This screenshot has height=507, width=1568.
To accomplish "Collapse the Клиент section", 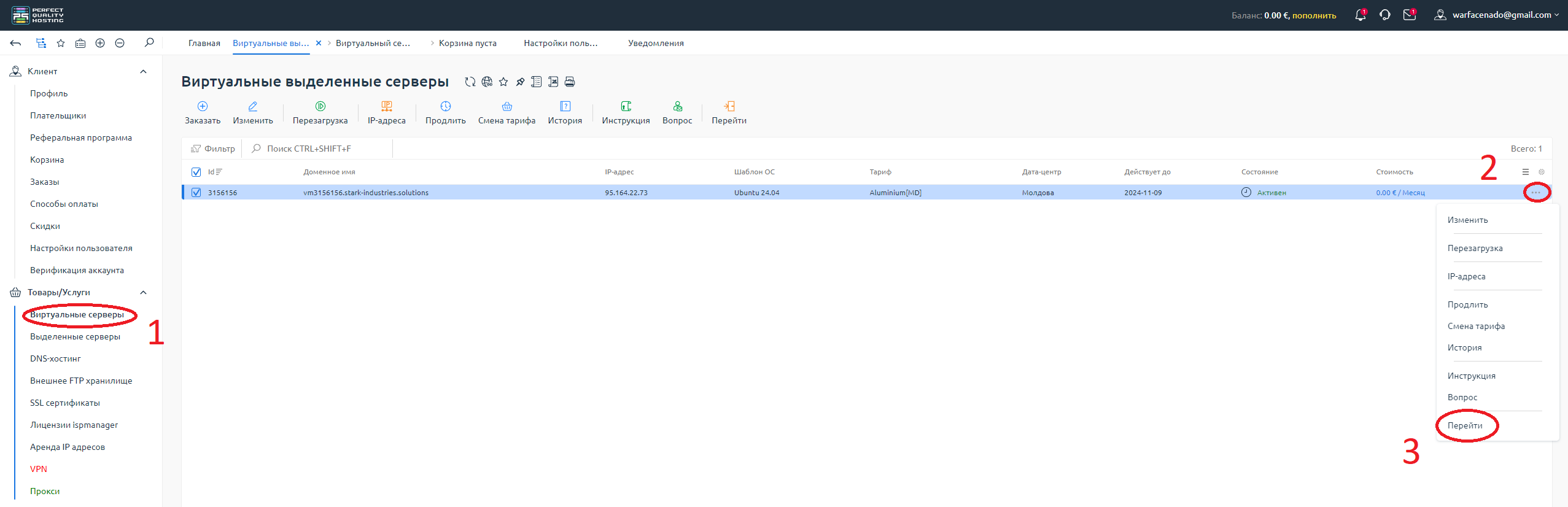I will [143, 71].
